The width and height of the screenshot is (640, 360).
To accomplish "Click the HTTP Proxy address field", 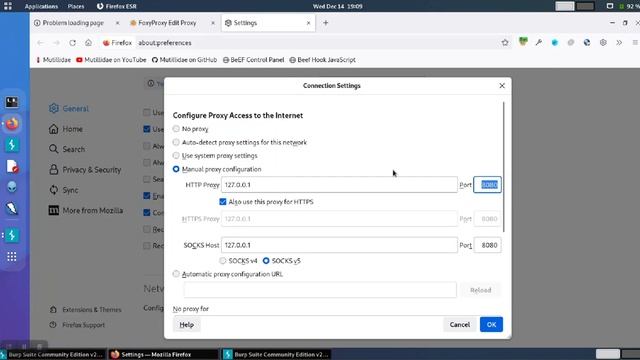I will (x=339, y=185).
